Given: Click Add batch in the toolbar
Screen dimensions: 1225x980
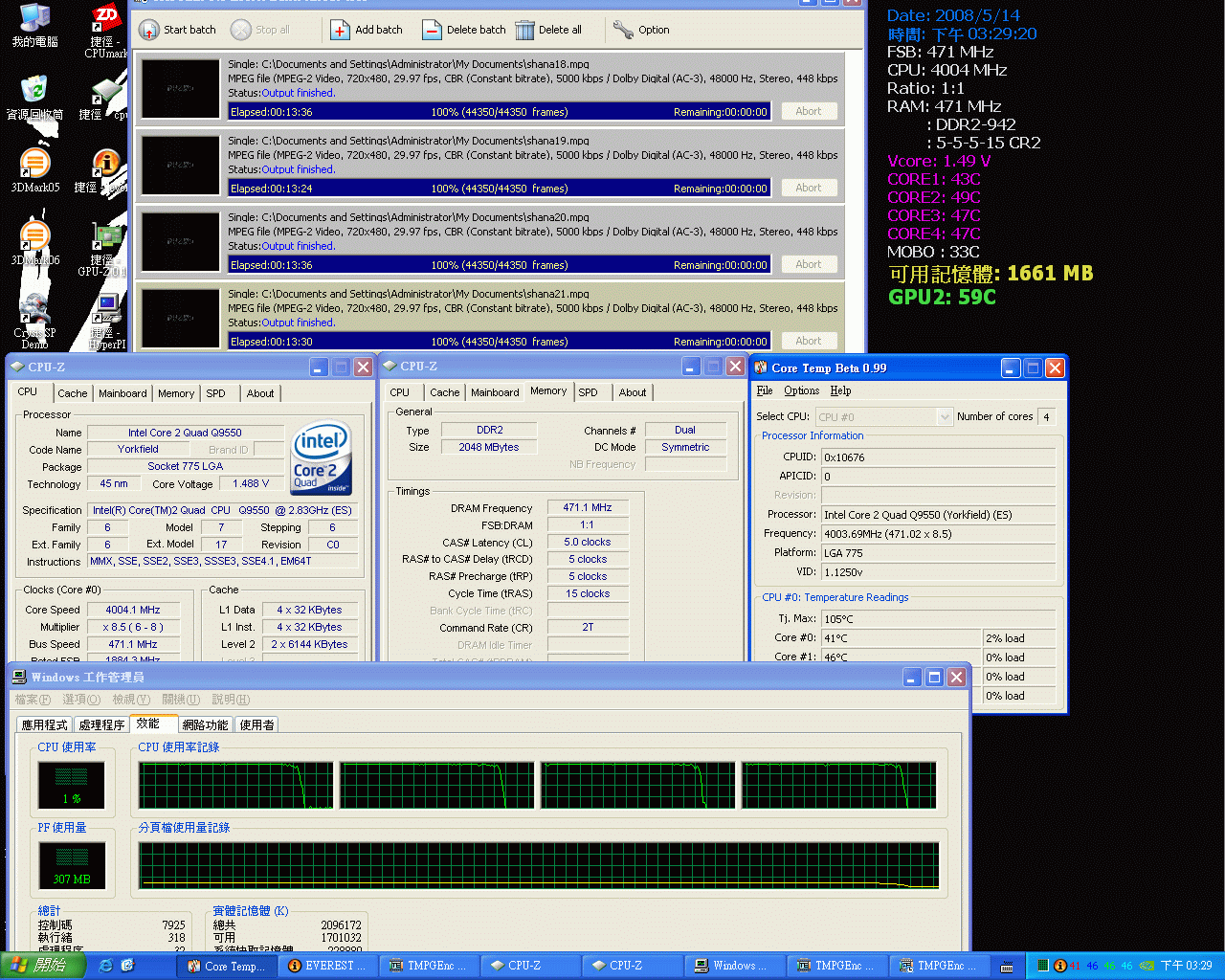Looking at the screenshot, I should 367,30.
